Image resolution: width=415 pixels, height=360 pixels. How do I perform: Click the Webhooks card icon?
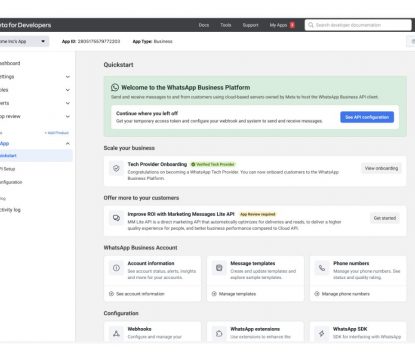point(116,333)
